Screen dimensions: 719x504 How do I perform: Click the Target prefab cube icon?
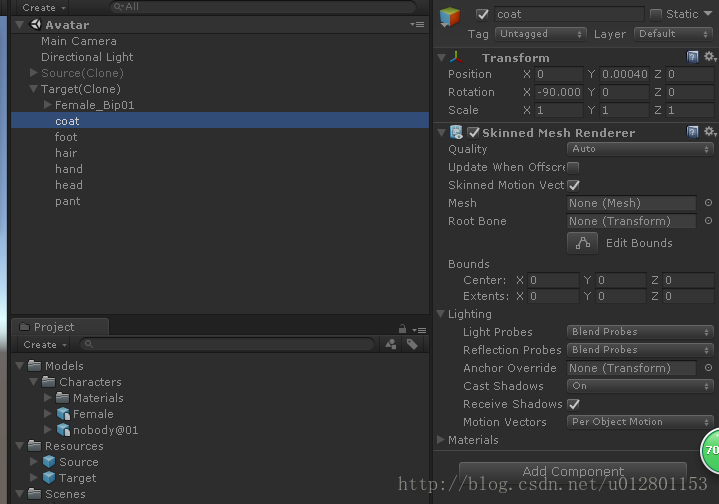(49, 478)
